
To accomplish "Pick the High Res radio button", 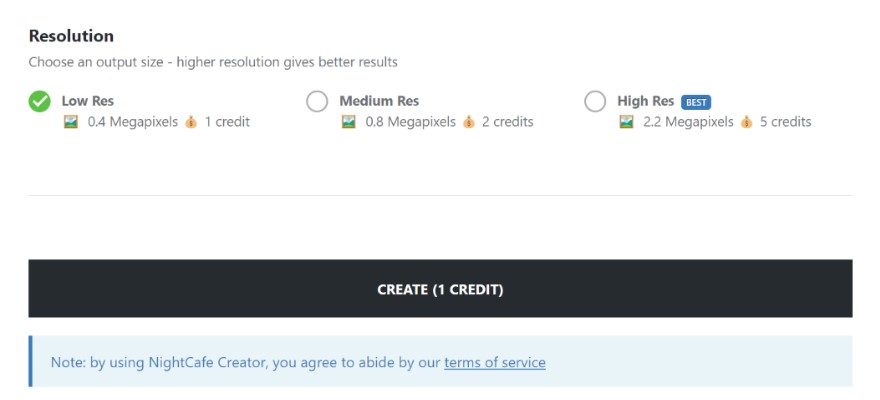I will tap(595, 101).
